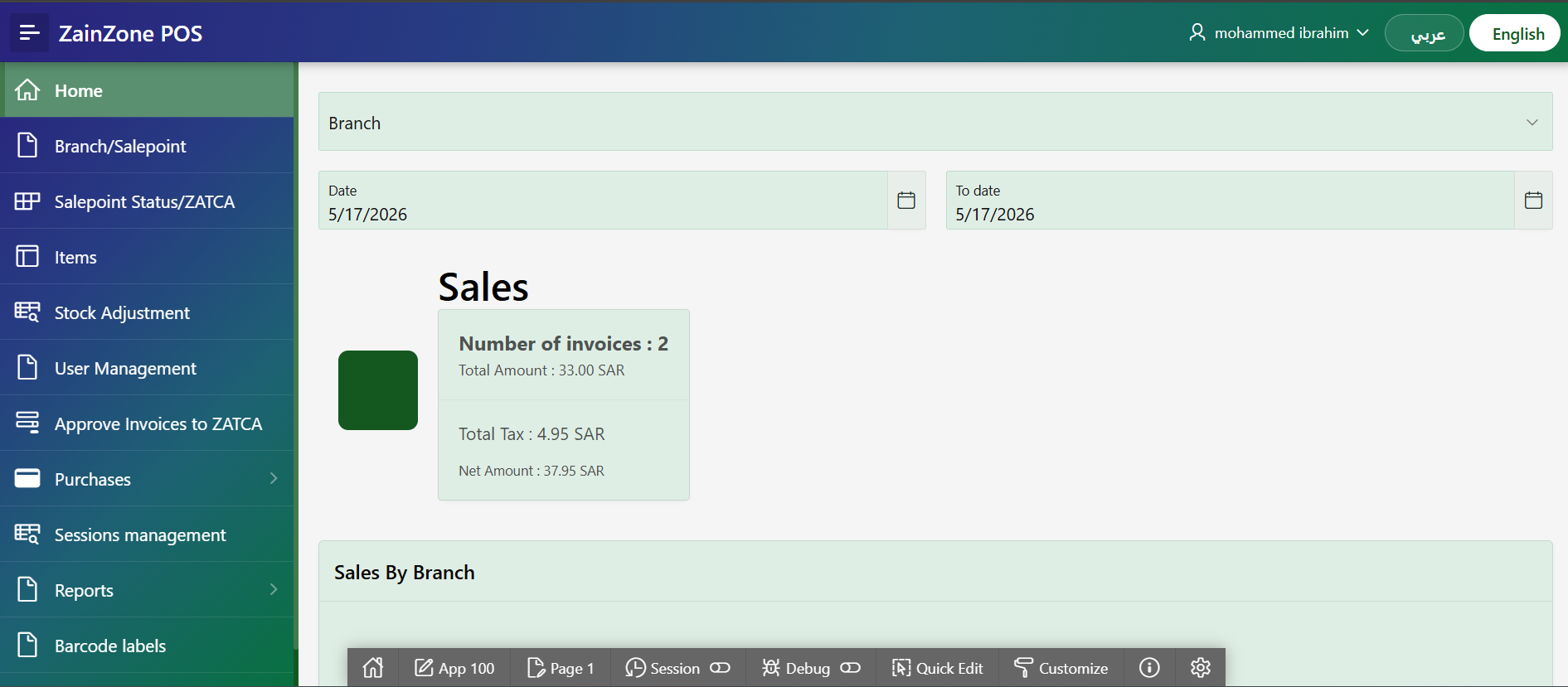
Task: Click the user profile icon
Action: [1197, 32]
